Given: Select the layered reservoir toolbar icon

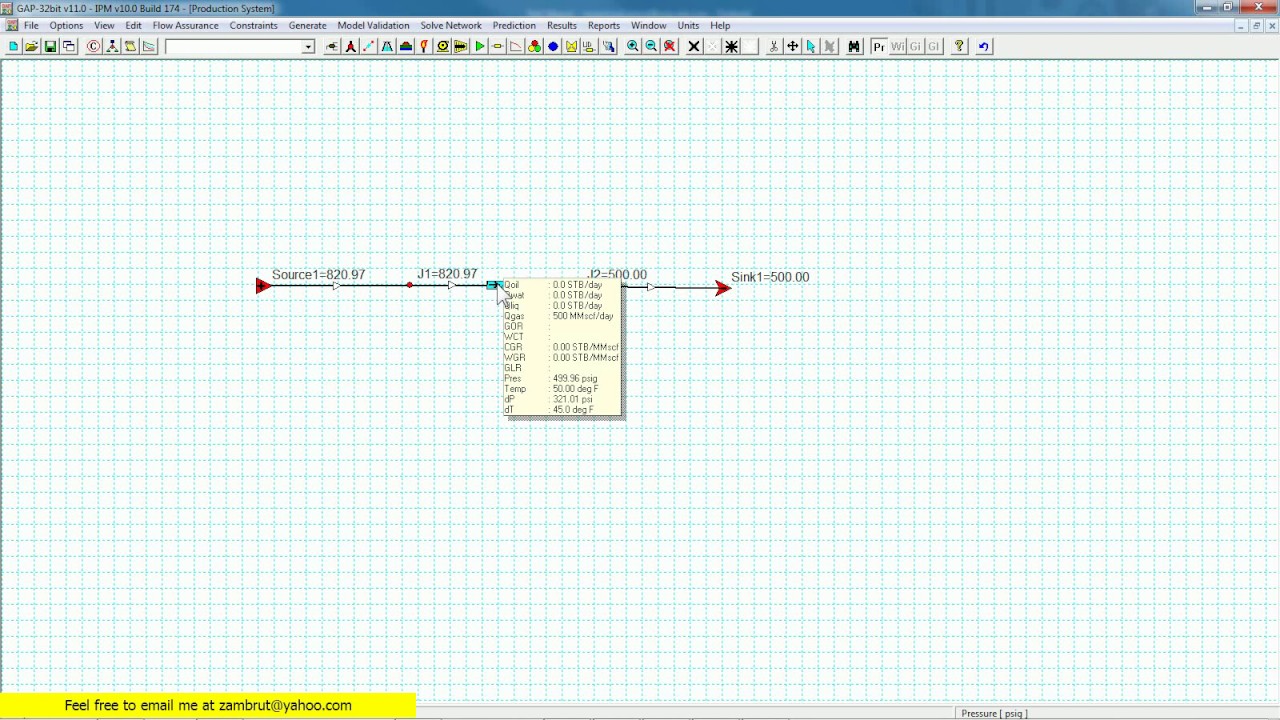Looking at the screenshot, I should (406, 46).
